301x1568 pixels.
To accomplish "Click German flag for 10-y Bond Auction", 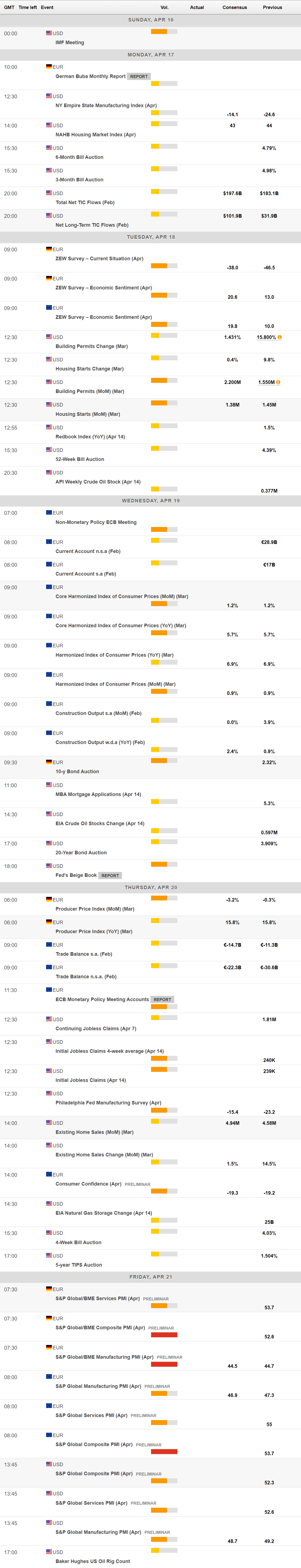I will (49, 762).
